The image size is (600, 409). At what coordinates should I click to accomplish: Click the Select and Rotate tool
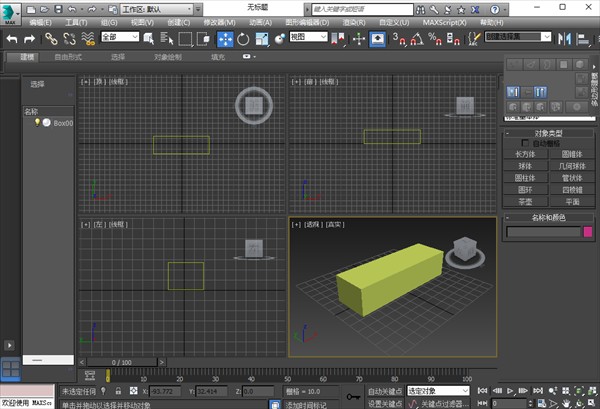coord(243,38)
